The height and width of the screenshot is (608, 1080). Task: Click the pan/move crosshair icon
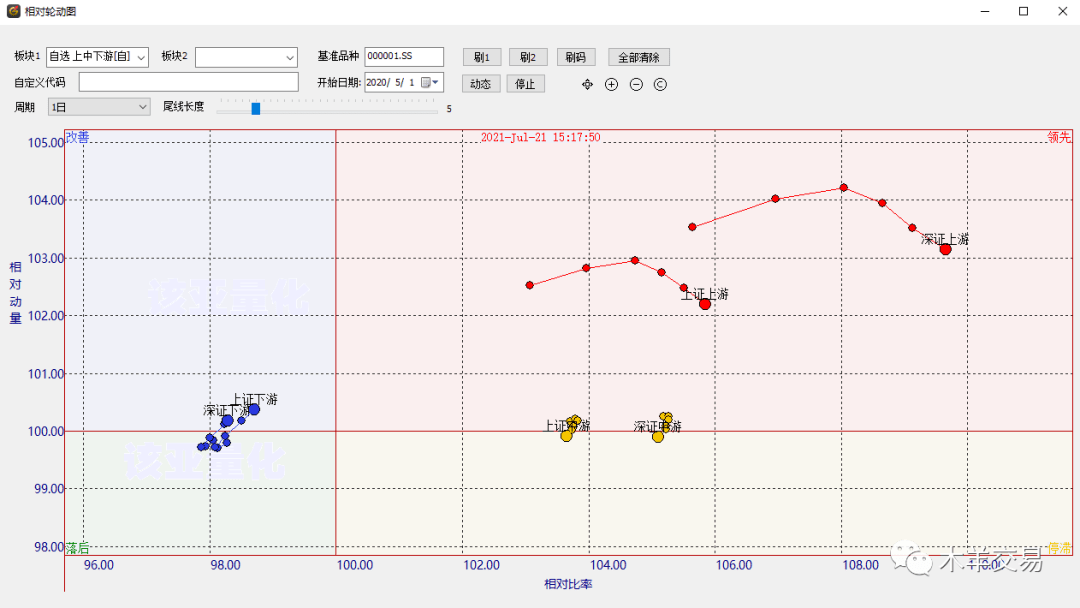[x=587, y=84]
